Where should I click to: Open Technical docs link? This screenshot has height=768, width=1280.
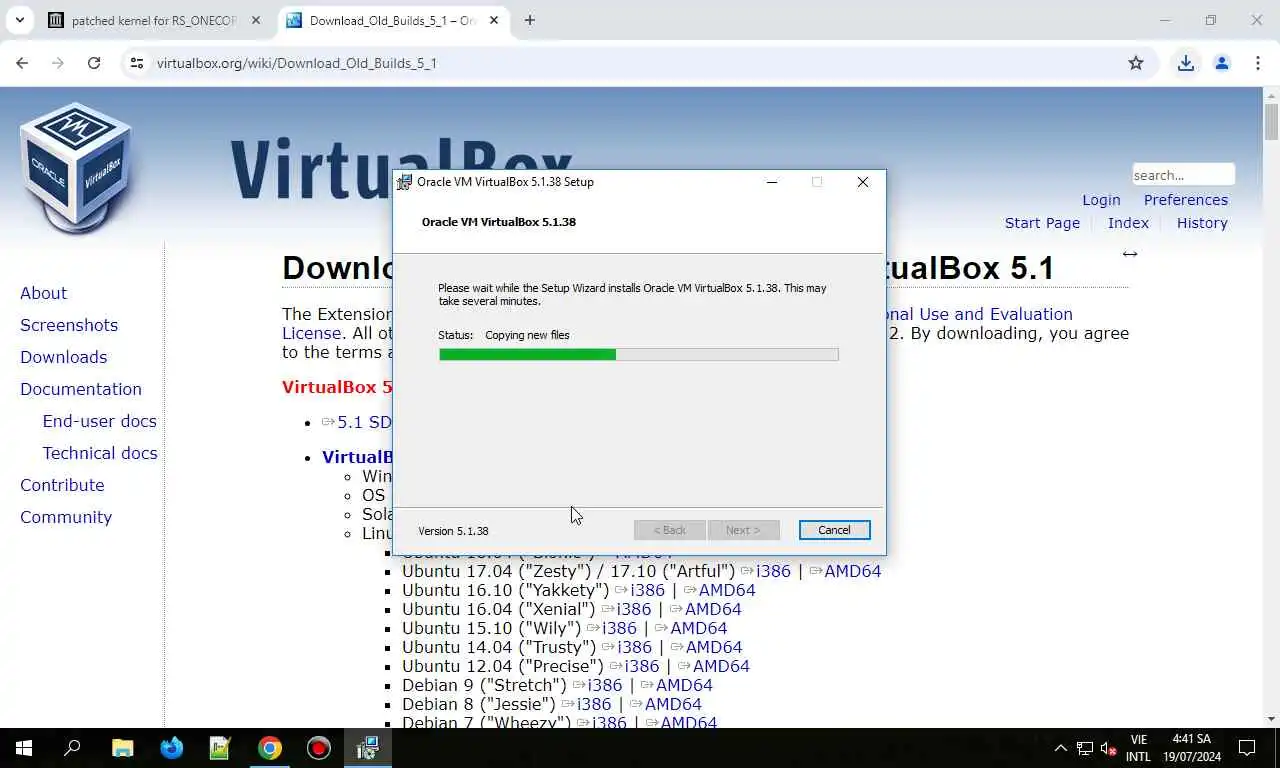coord(100,453)
